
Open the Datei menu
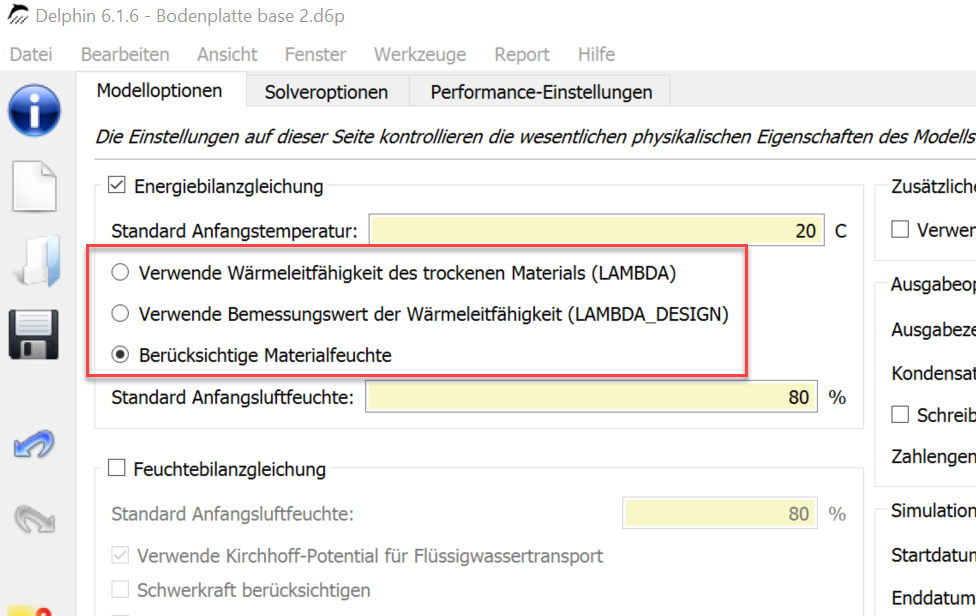click(x=31, y=55)
